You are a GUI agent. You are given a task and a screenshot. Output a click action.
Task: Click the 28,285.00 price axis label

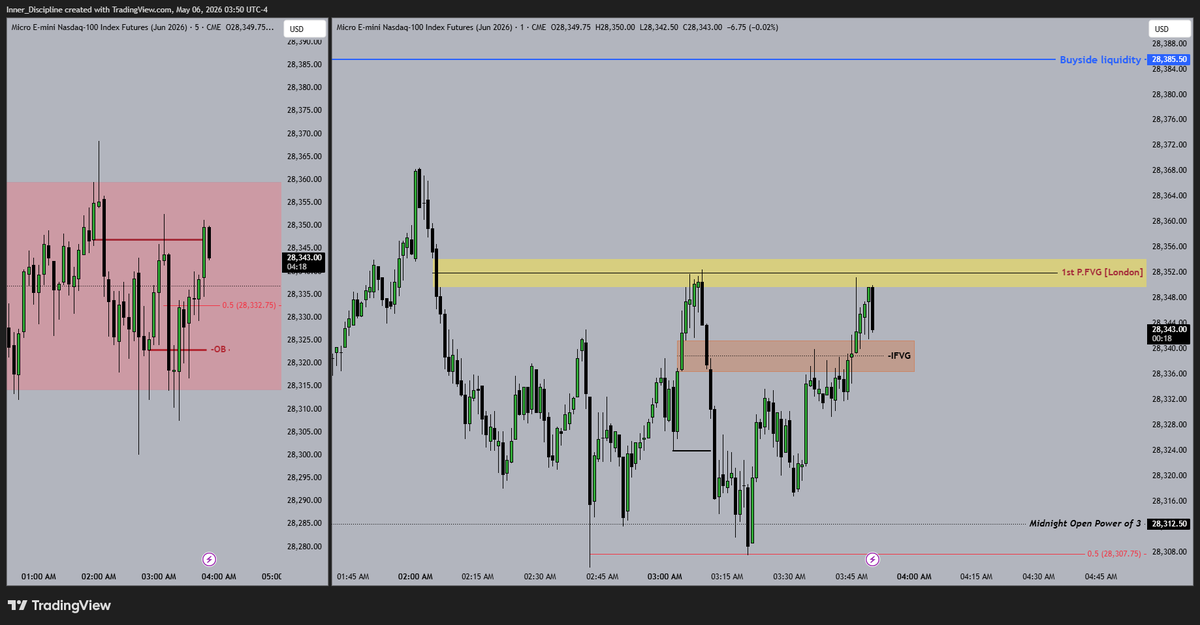click(304, 523)
